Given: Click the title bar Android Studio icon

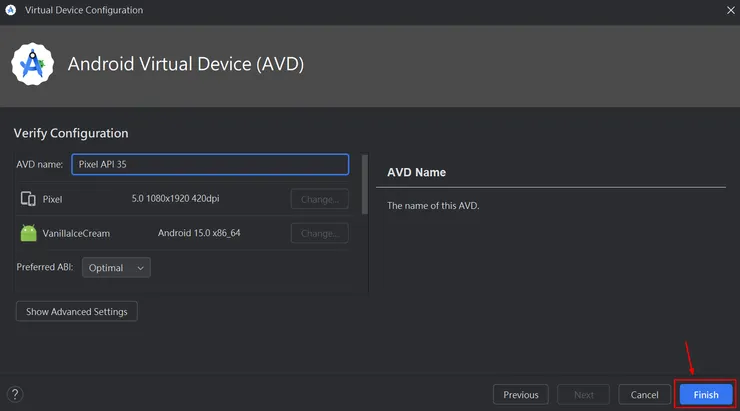Looking at the screenshot, I should tap(10, 10).
